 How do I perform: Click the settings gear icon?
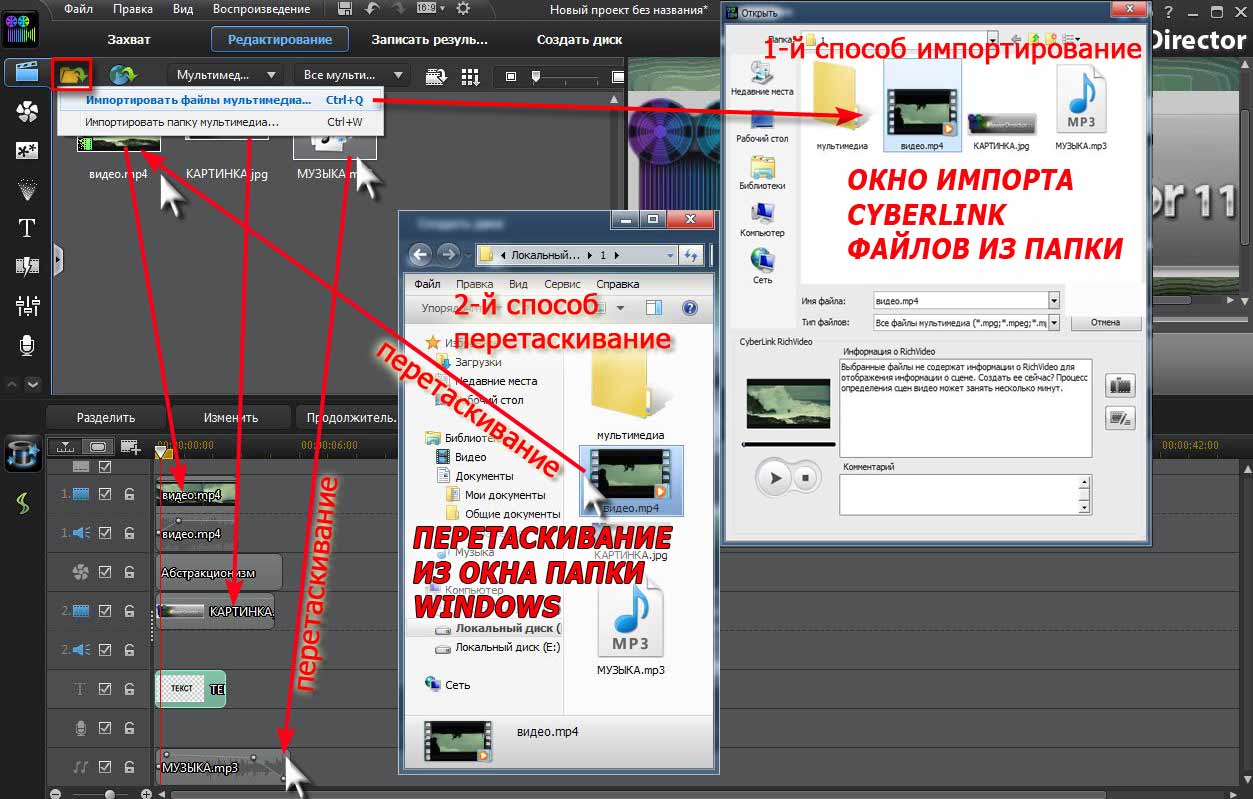click(x=463, y=9)
